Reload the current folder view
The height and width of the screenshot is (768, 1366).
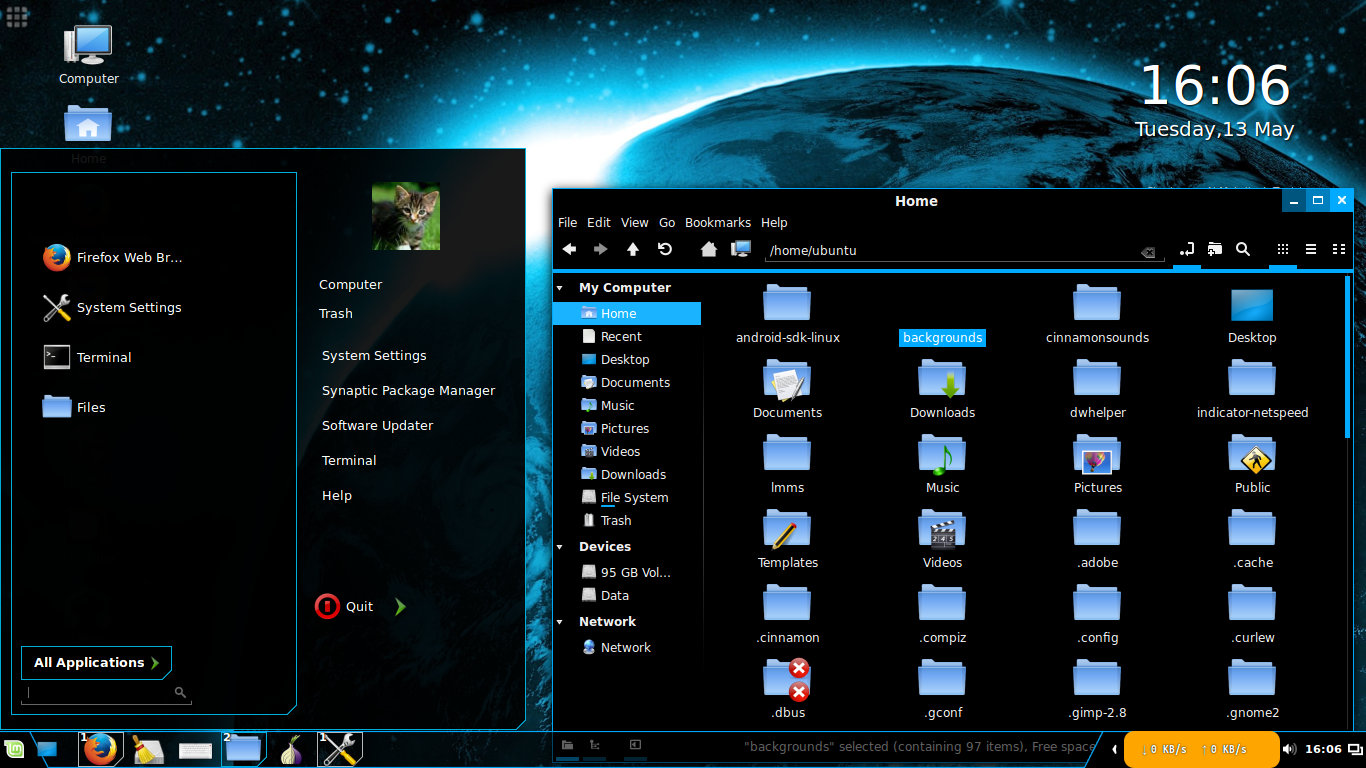pos(665,250)
